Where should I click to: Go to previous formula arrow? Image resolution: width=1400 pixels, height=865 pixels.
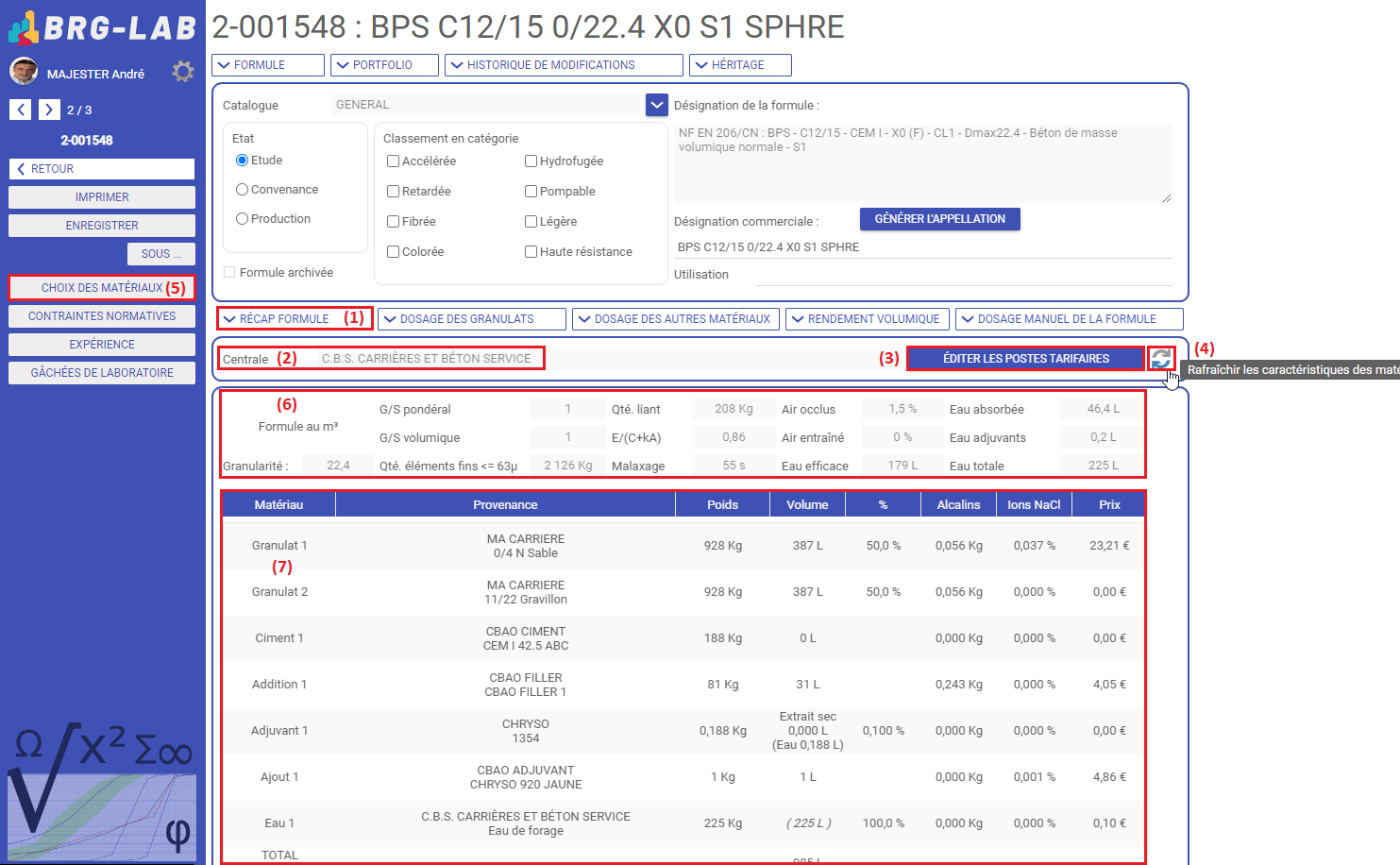click(x=21, y=110)
